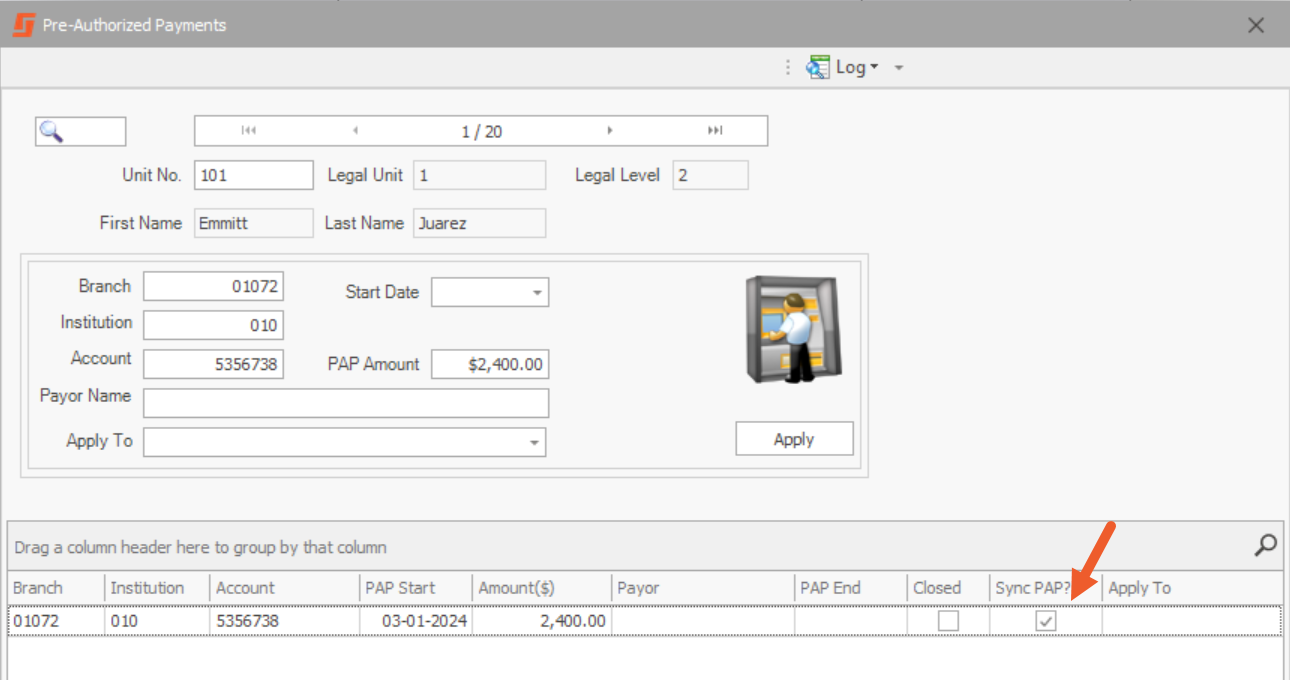Sort by the PAP Start column header
Screen dimensions: 1290x680
(x=415, y=588)
